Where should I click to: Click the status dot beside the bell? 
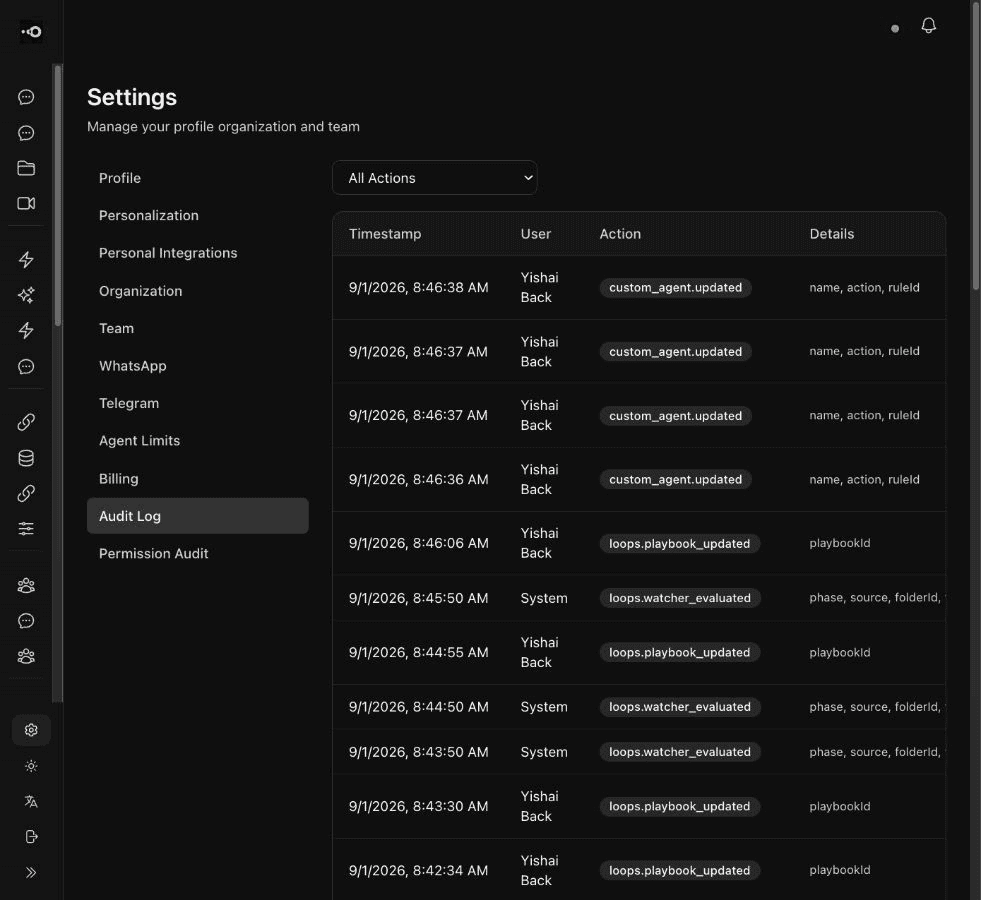(895, 29)
